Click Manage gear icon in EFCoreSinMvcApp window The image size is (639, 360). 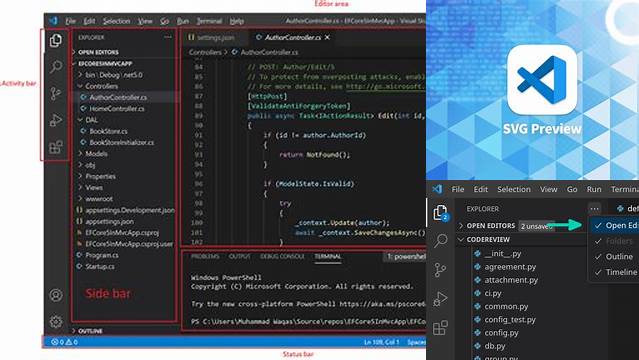coord(56,321)
